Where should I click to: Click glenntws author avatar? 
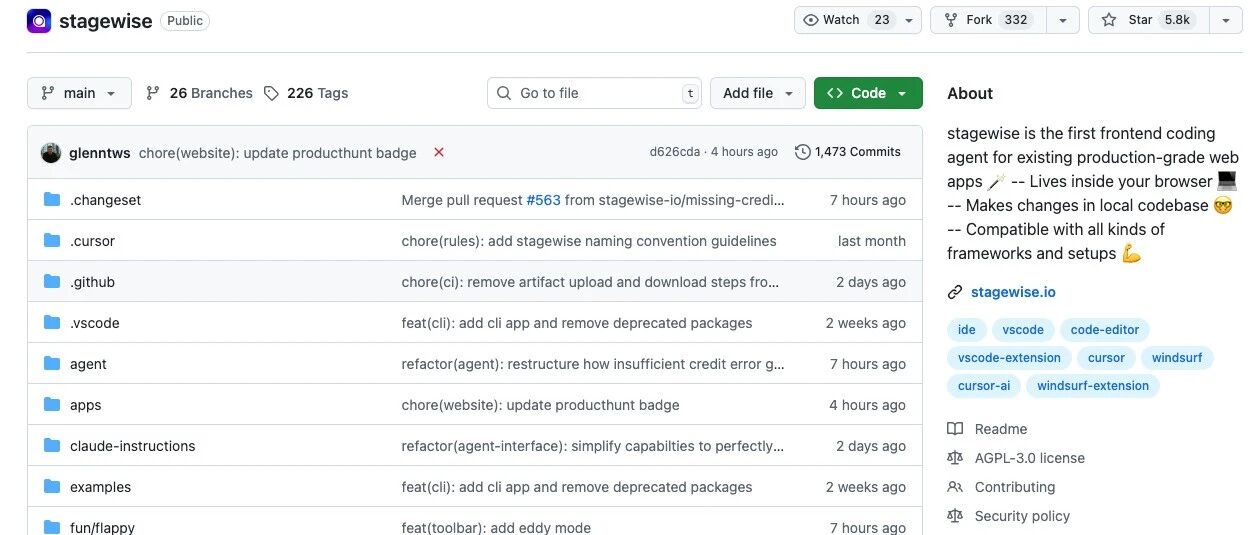coord(51,153)
